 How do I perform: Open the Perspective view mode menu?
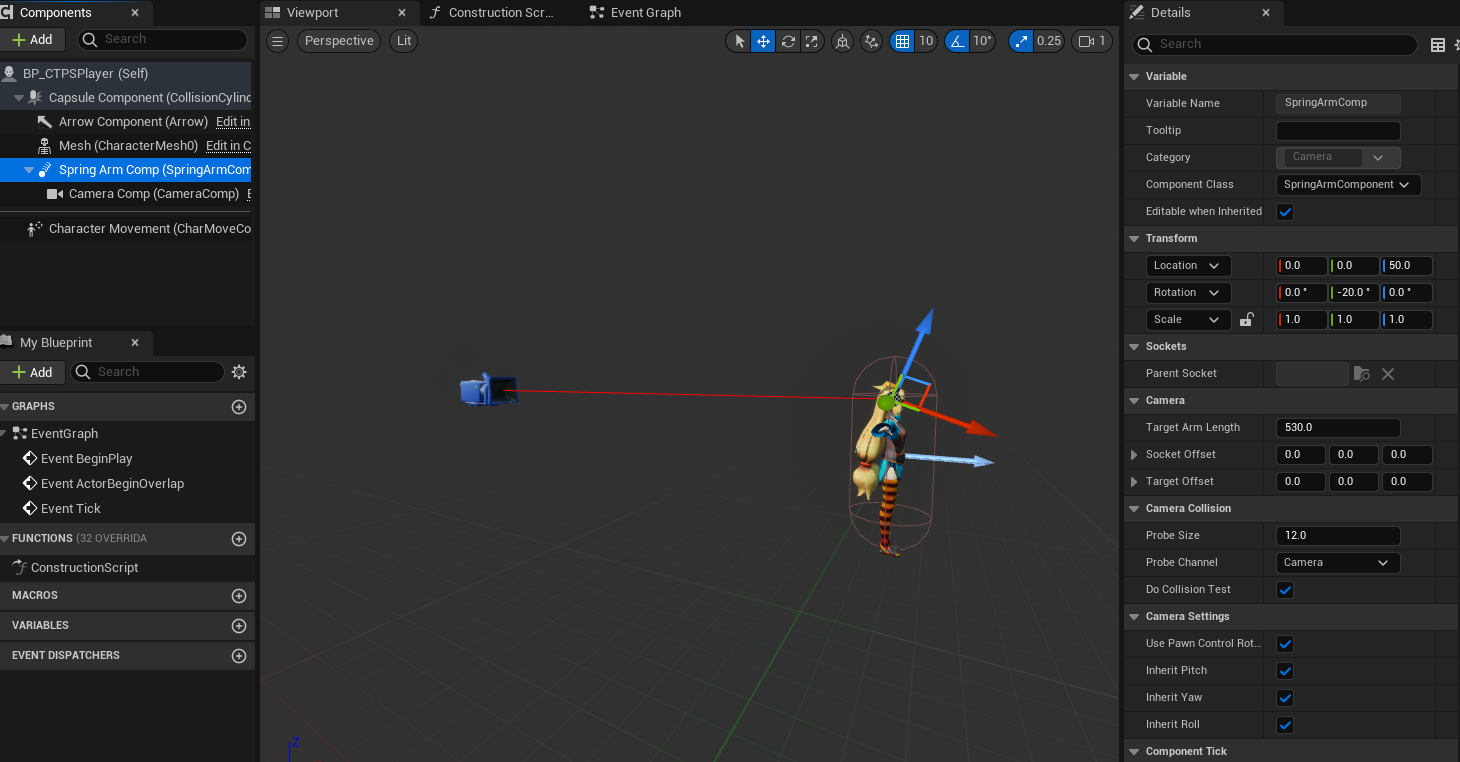pyautogui.click(x=339, y=41)
